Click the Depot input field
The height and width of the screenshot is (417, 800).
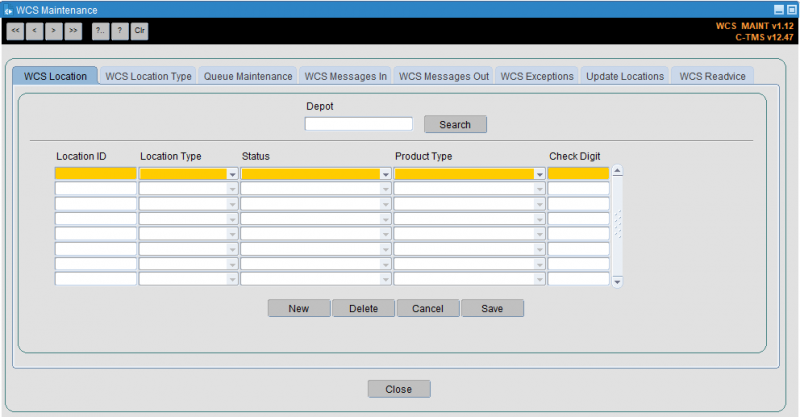(x=359, y=124)
